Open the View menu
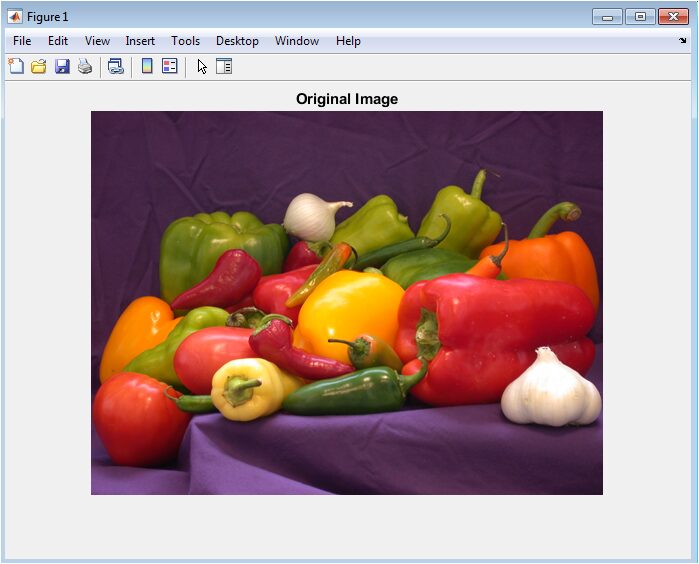The width and height of the screenshot is (699, 564). tap(97, 41)
